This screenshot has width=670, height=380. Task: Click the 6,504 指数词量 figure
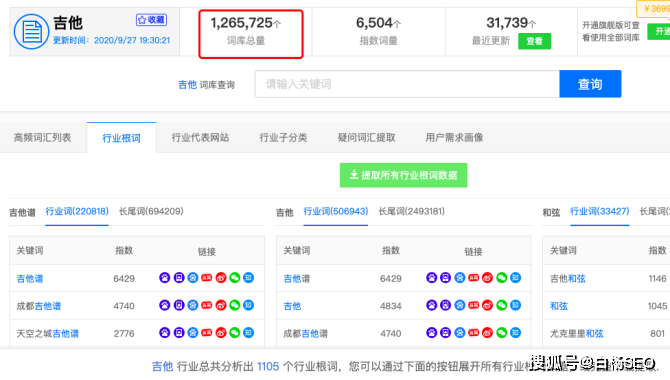[379, 23]
